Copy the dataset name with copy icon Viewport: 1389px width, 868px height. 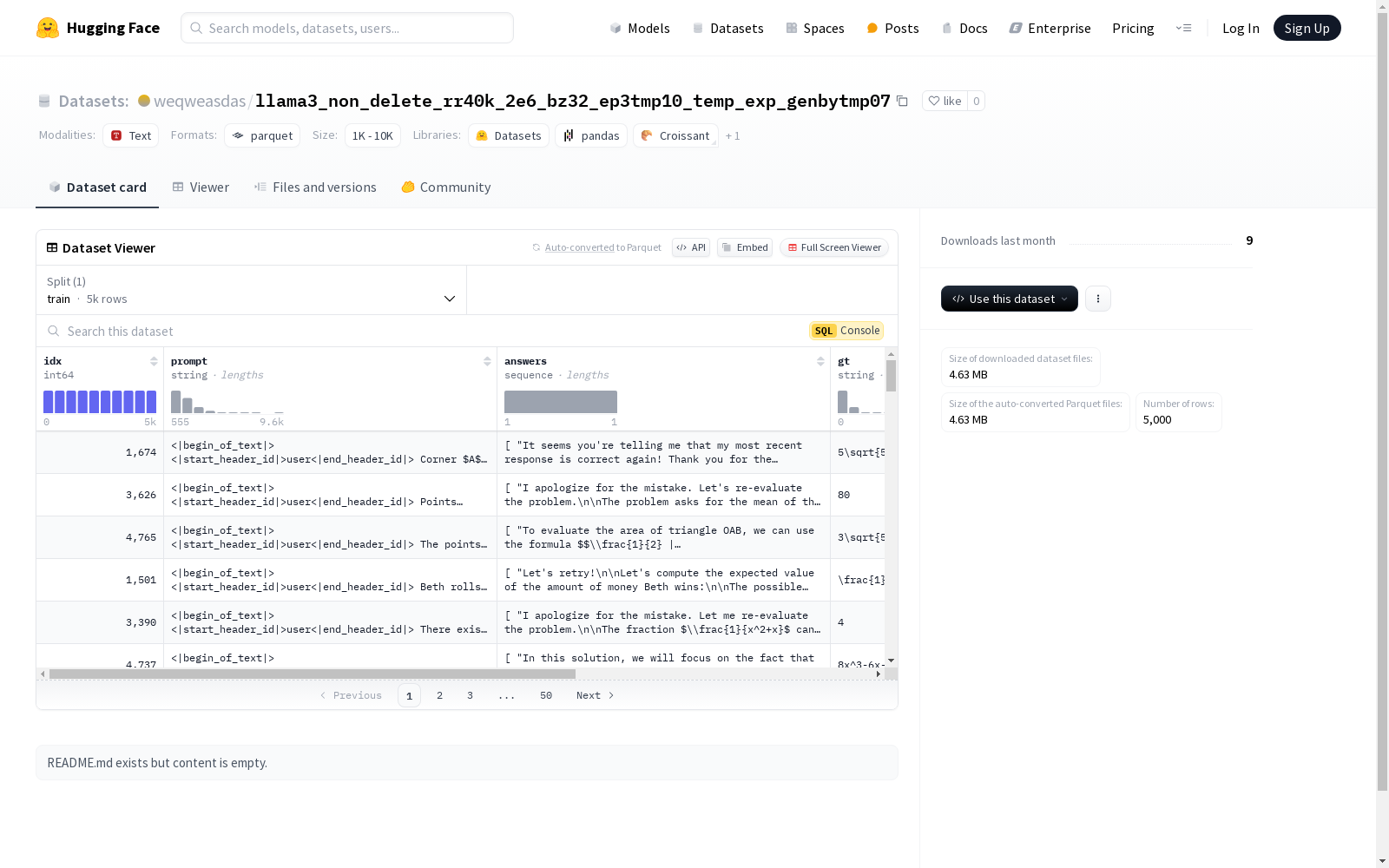[x=902, y=101]
